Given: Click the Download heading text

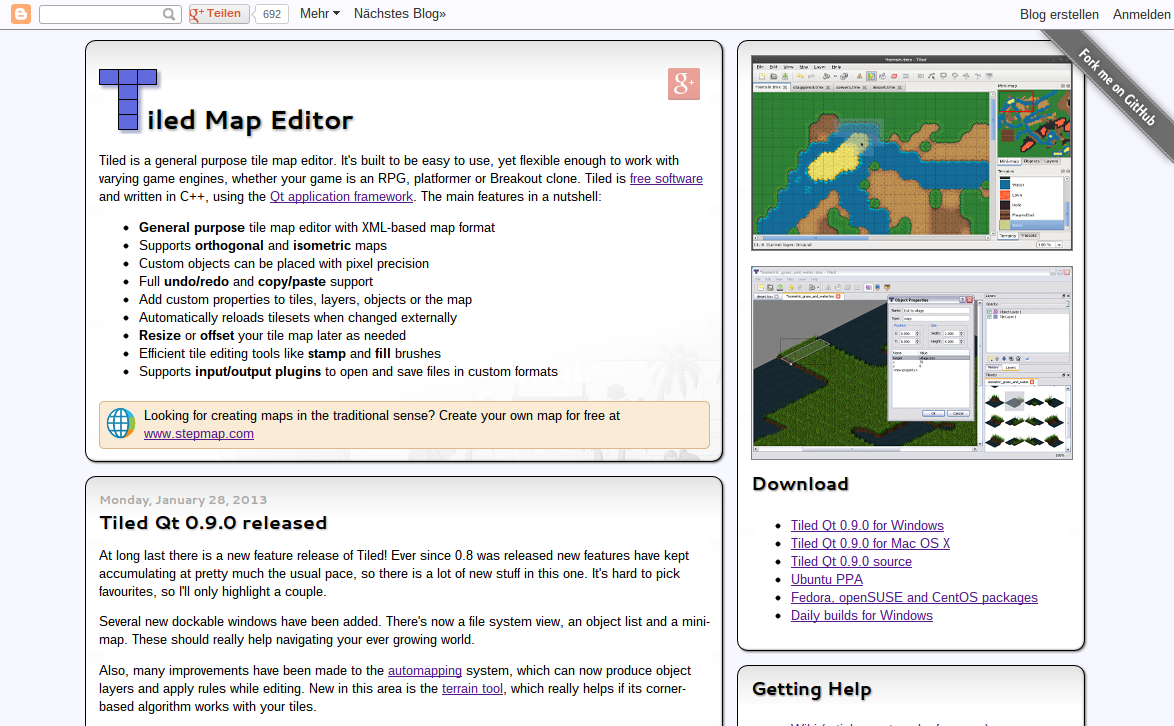Looking at the screenshot, I should [x=800, y=484].
